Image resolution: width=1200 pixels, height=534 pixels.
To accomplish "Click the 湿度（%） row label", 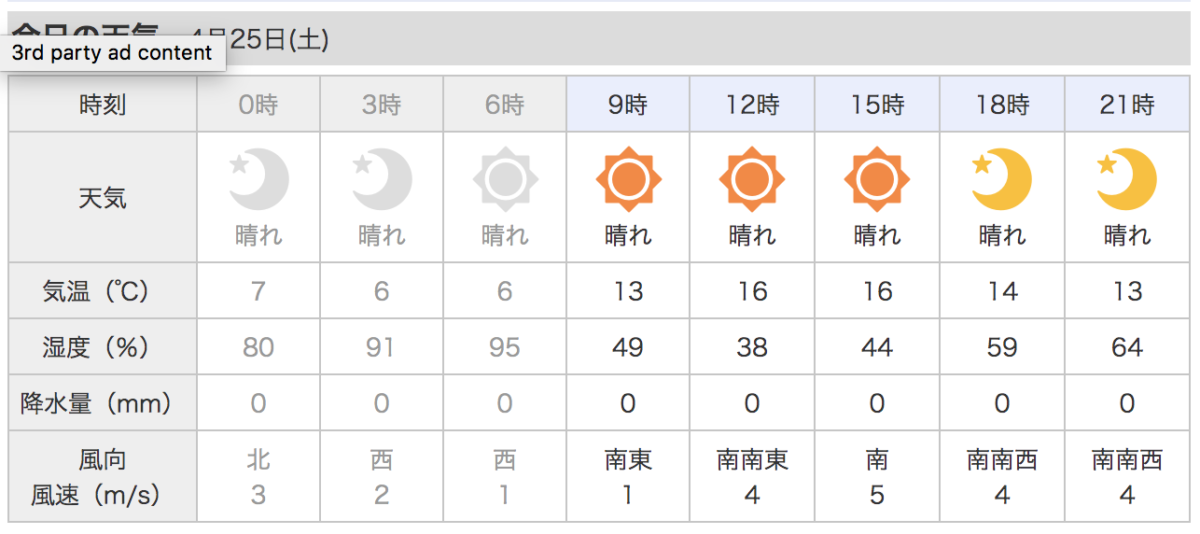I will tap(103, 347).
